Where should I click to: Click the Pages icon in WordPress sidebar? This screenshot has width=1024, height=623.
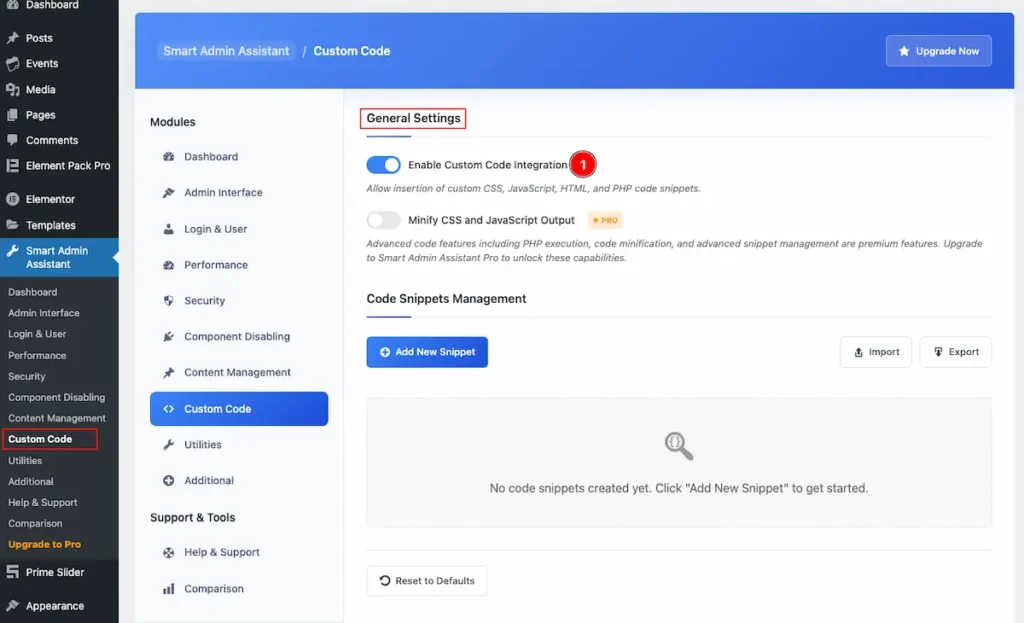12,115
